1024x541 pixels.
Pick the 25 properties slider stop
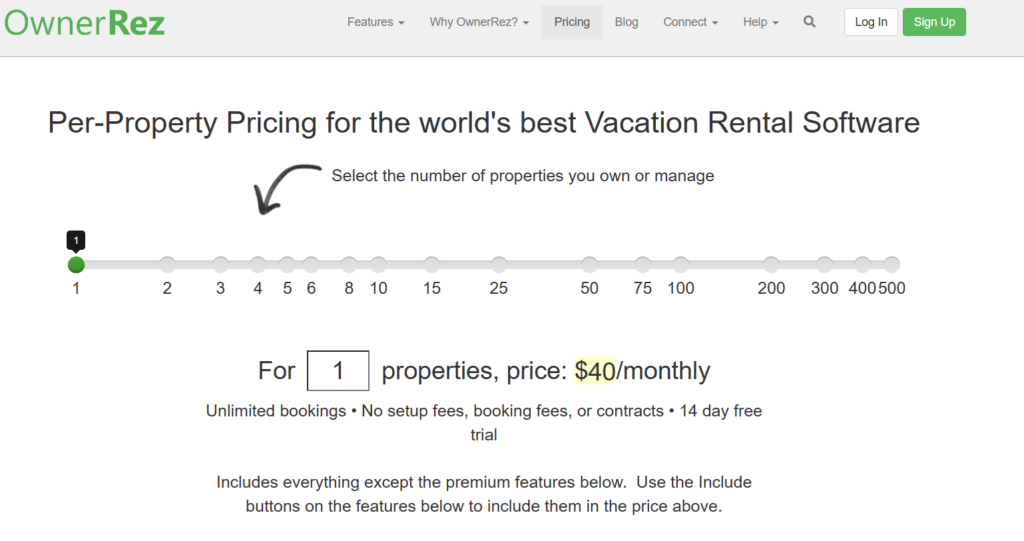499,265
